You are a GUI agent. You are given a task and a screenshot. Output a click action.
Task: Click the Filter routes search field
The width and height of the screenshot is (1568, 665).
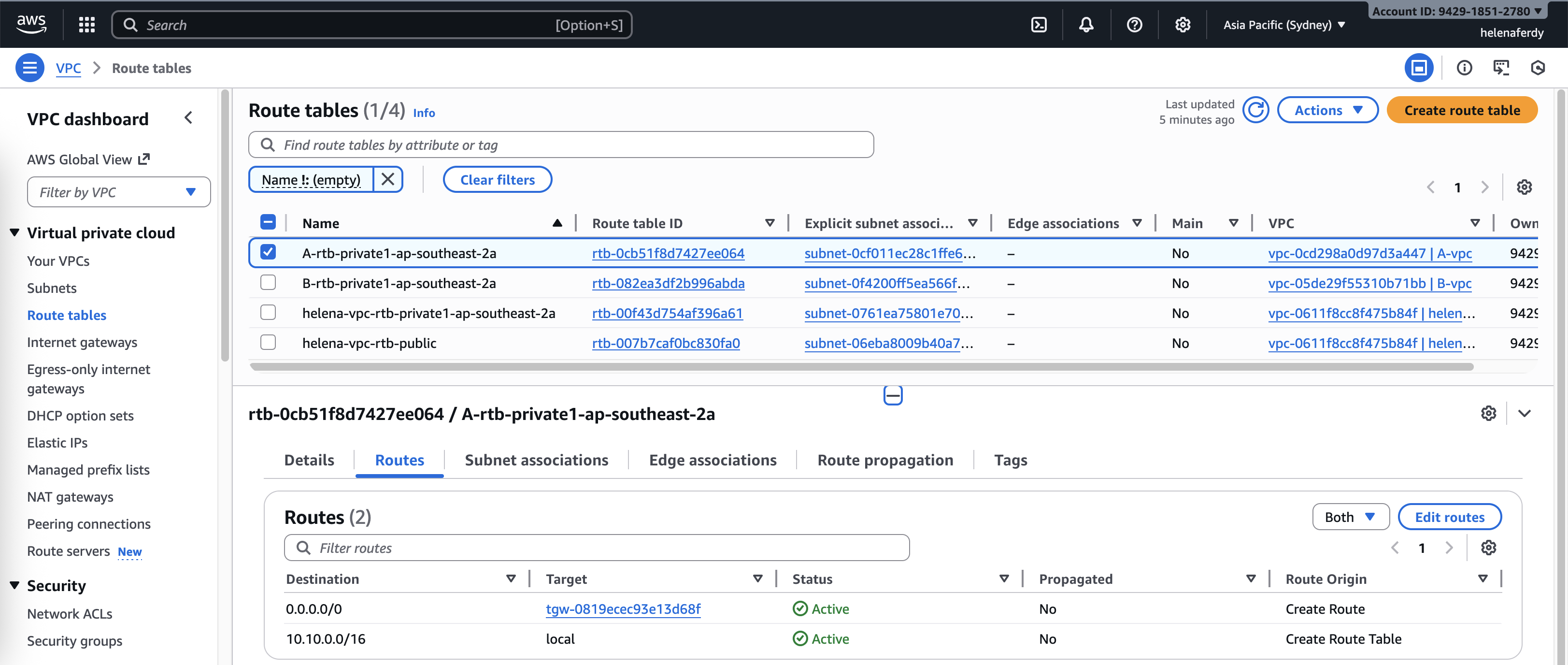click(597, 548)
